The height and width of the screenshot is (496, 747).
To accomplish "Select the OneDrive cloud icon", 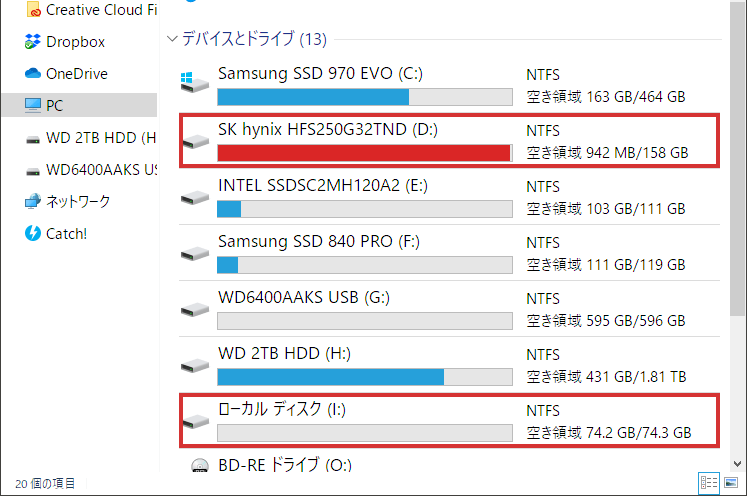I will pyautogui.click(x=32, y=73).
